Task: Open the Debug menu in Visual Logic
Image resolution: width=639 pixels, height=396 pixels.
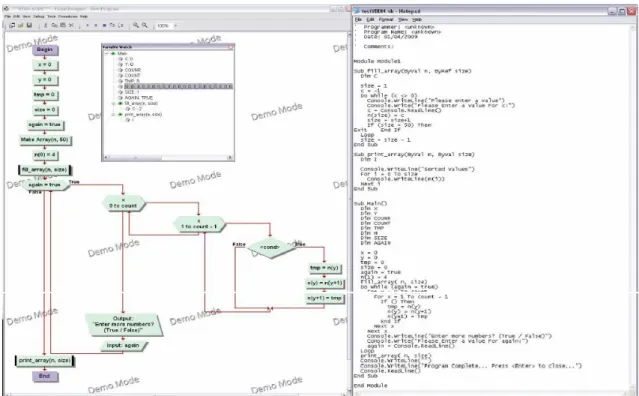Action: tap(39, 16)
